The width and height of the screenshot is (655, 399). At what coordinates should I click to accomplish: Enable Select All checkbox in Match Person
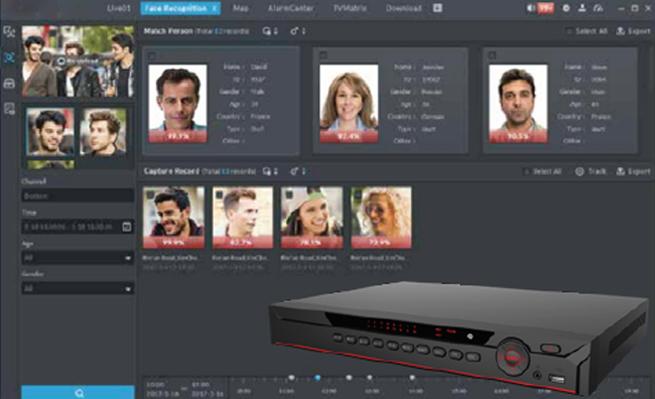[569, 31]
